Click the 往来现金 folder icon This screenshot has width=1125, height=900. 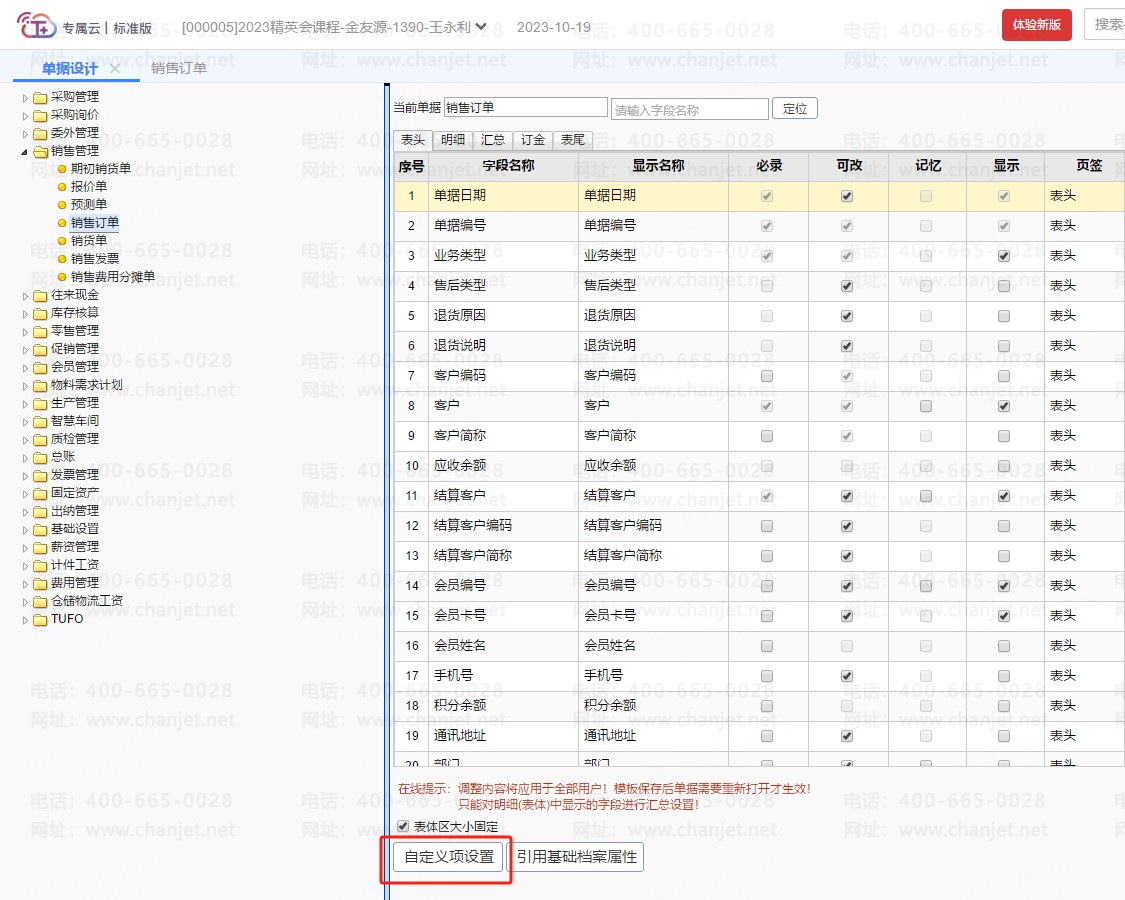pyautogui.click(x=40, y=296)
